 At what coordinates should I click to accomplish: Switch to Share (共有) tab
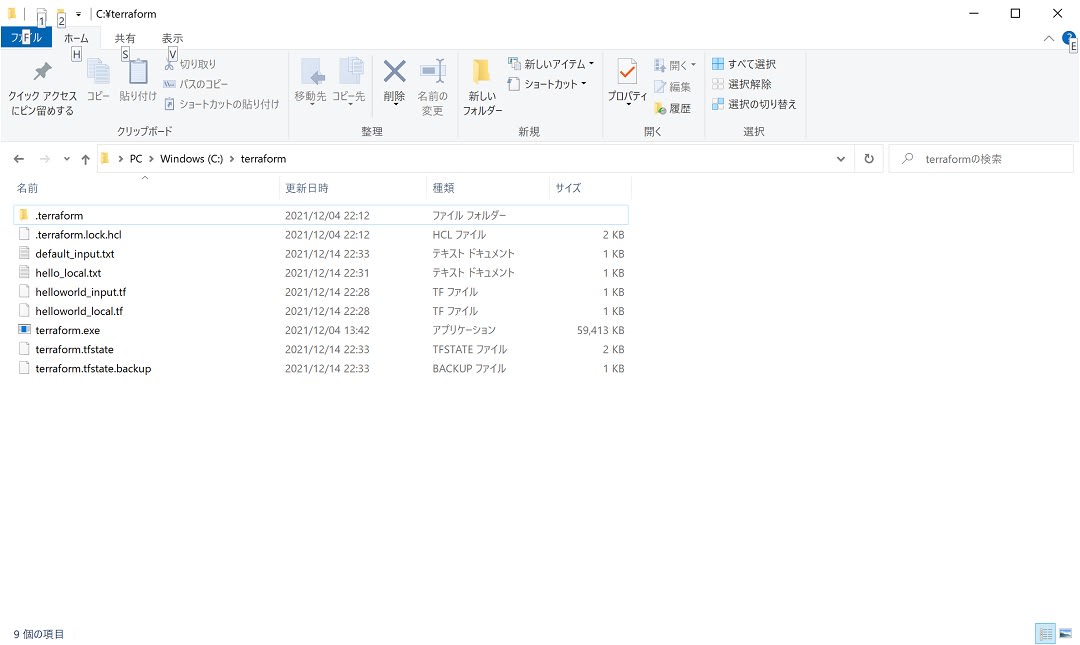pyautogui.click(x=125, y=38)
